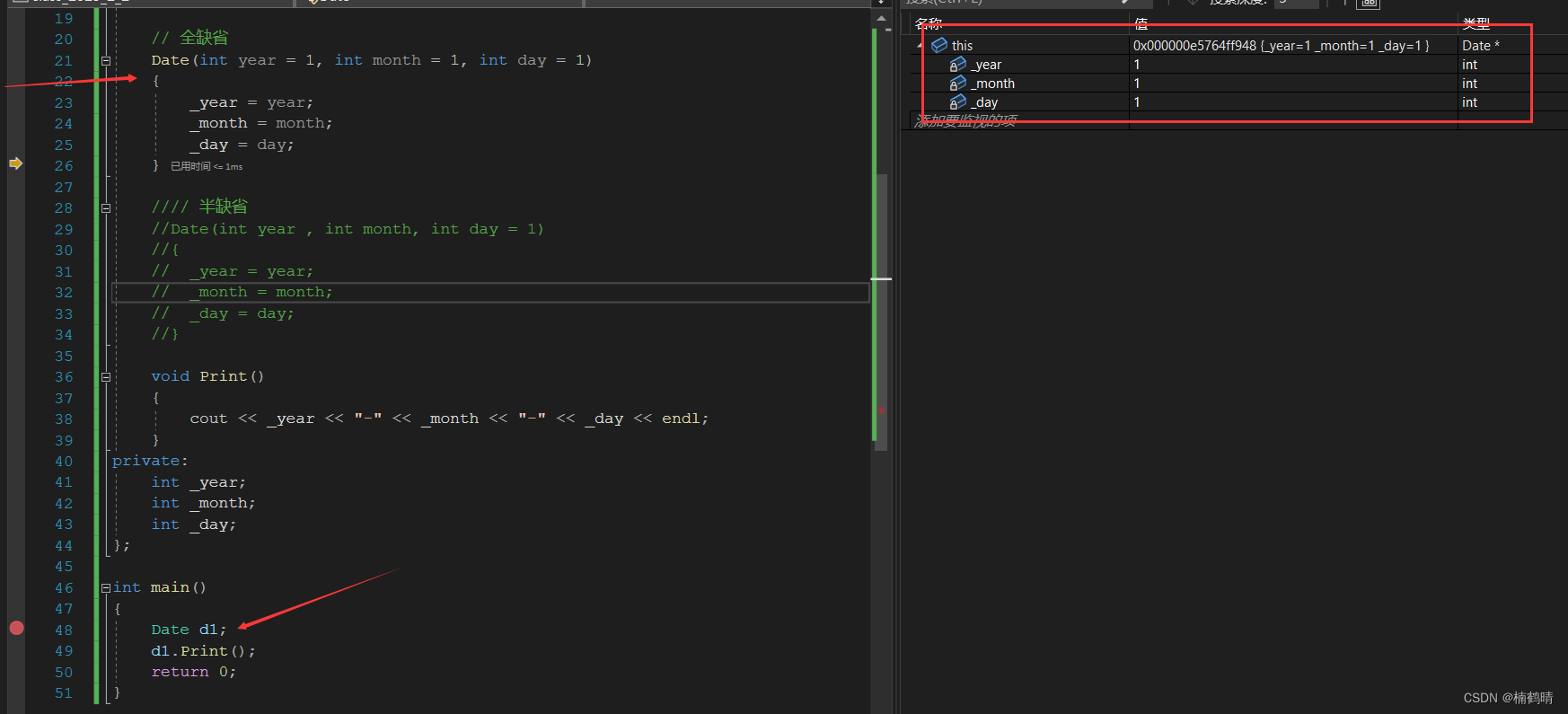Click '_day = day;' on line 25

point(242,145)
